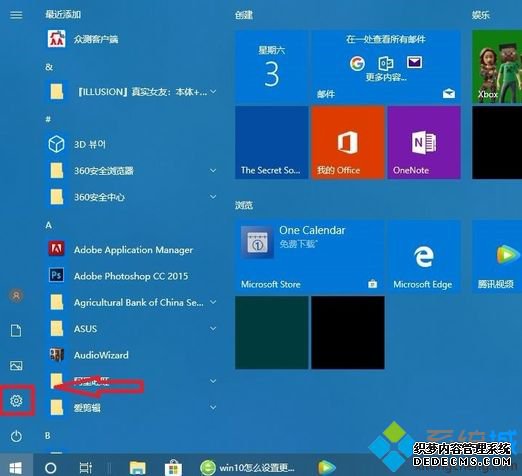Expand folder chevron below AudioWizard

pyautogui.click(x=213, y=381)
